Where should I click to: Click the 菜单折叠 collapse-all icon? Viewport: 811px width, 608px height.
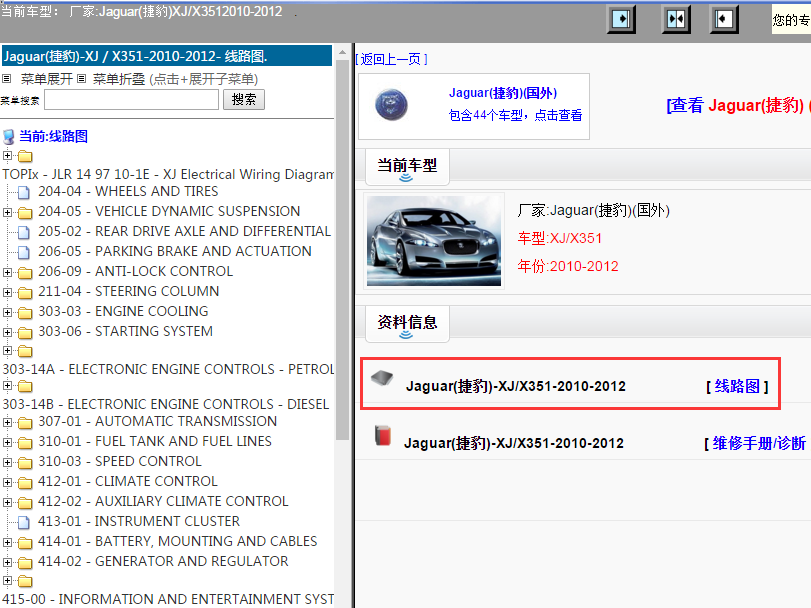(x=82, y=79)
